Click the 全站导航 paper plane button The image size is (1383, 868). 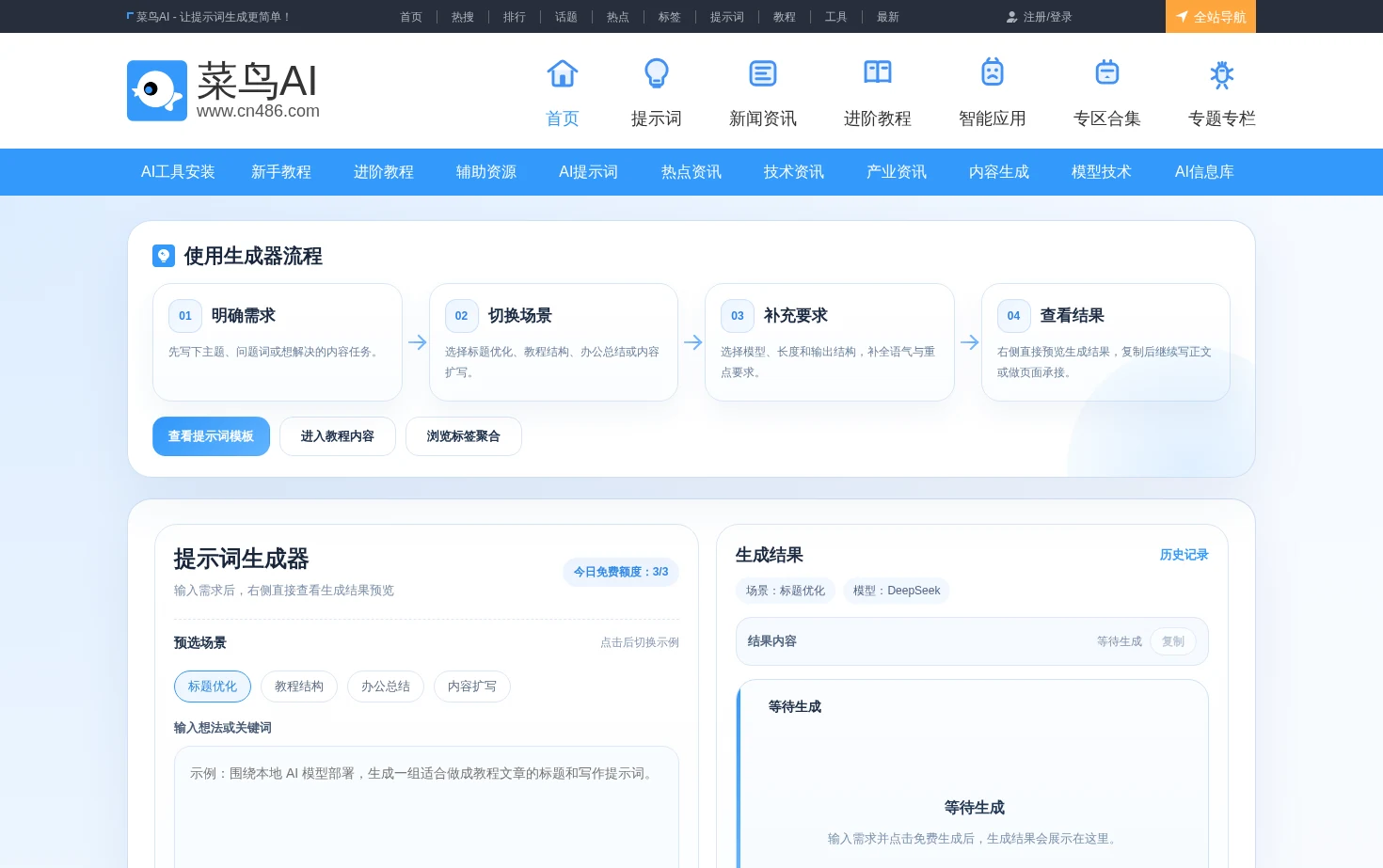coord(1211,17)
